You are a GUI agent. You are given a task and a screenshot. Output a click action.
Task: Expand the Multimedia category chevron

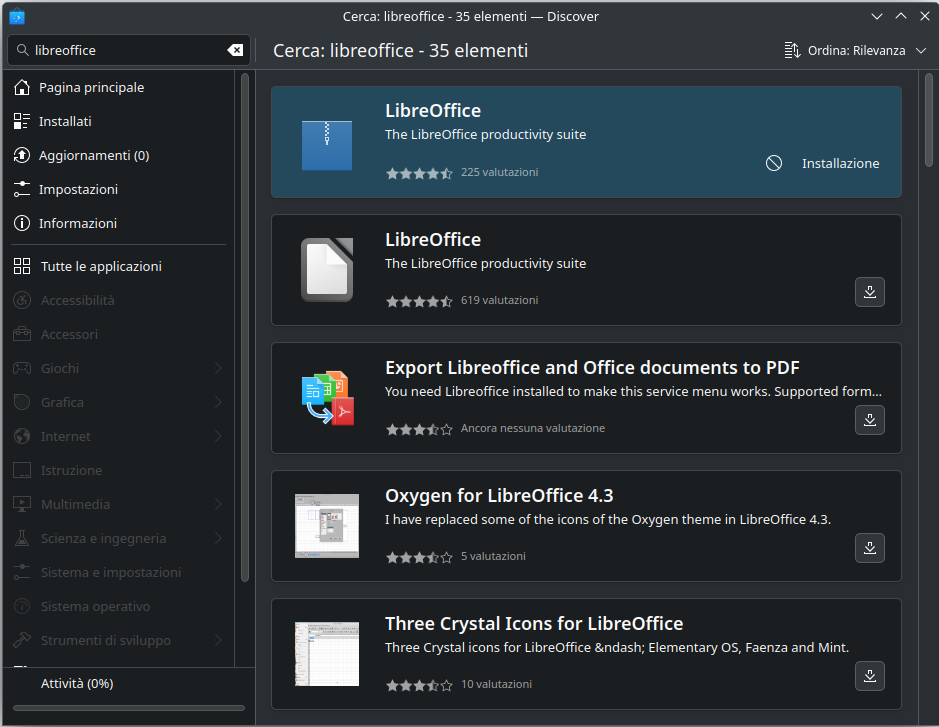(218, 504)
